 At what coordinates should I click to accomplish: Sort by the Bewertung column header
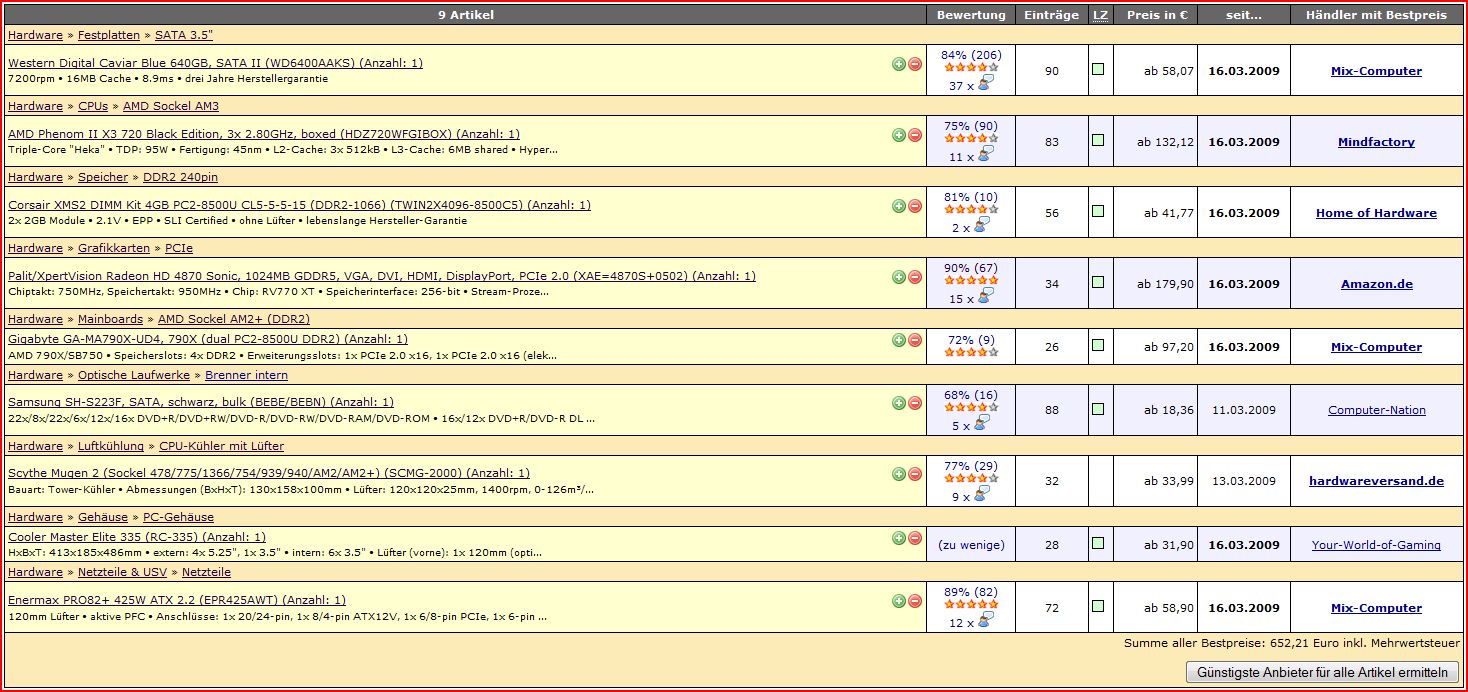tap(971, 15)
